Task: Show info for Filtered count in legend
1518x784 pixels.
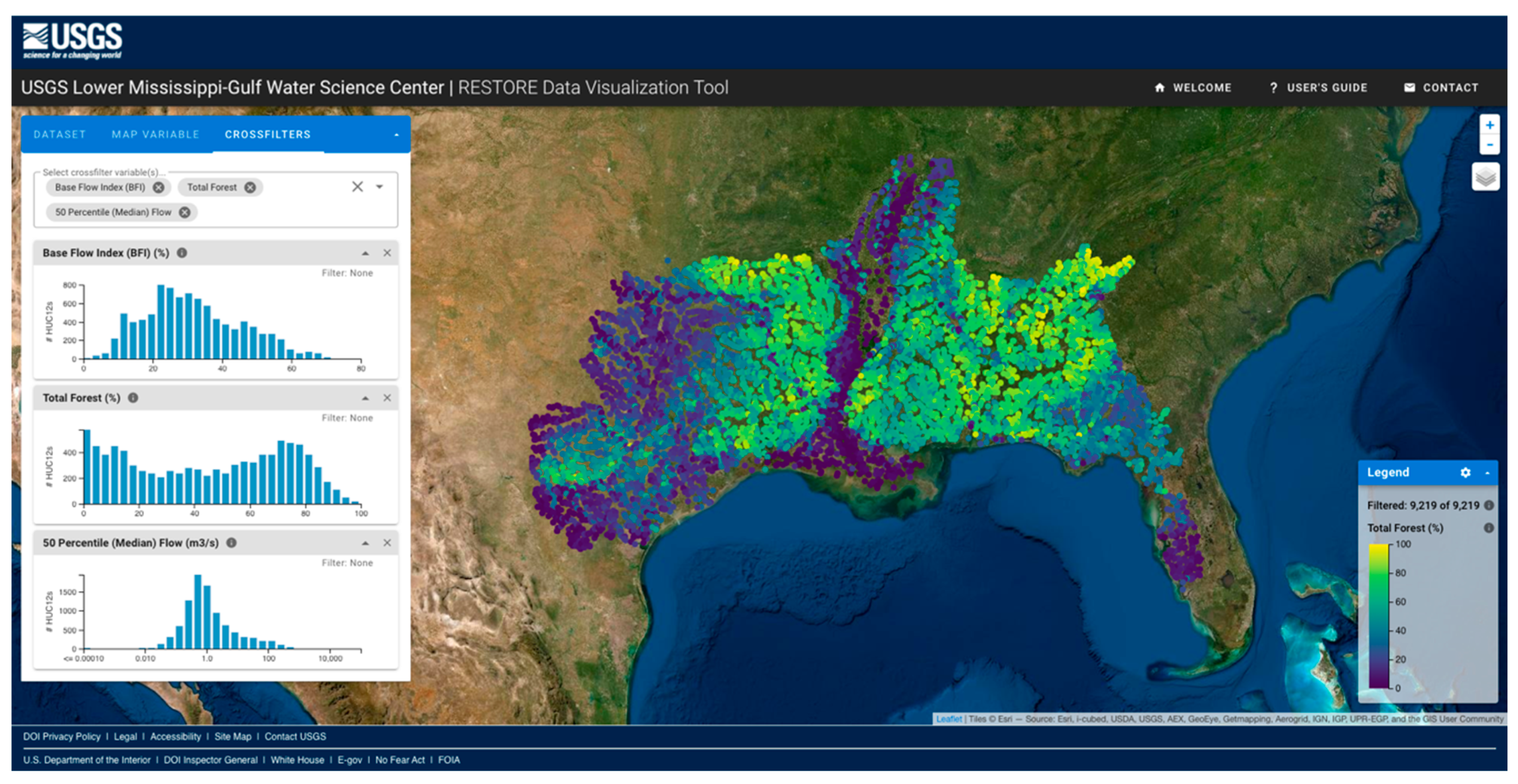Action: 1489,506
